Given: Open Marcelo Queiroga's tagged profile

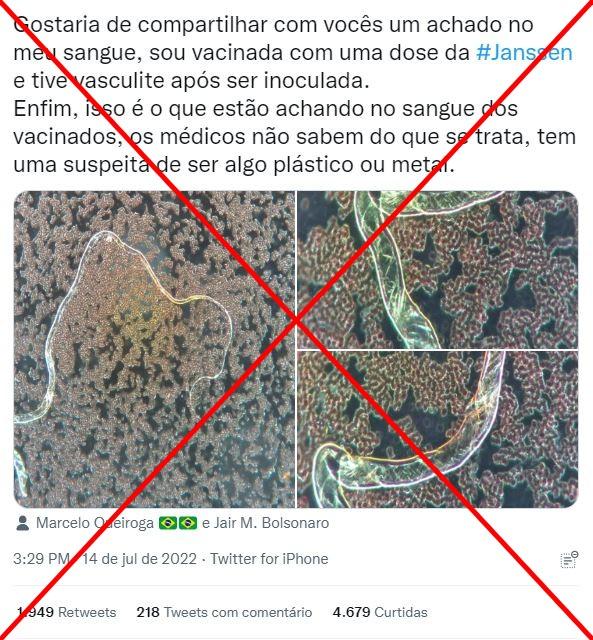Looking at the screenshot, I should [95, 523].
